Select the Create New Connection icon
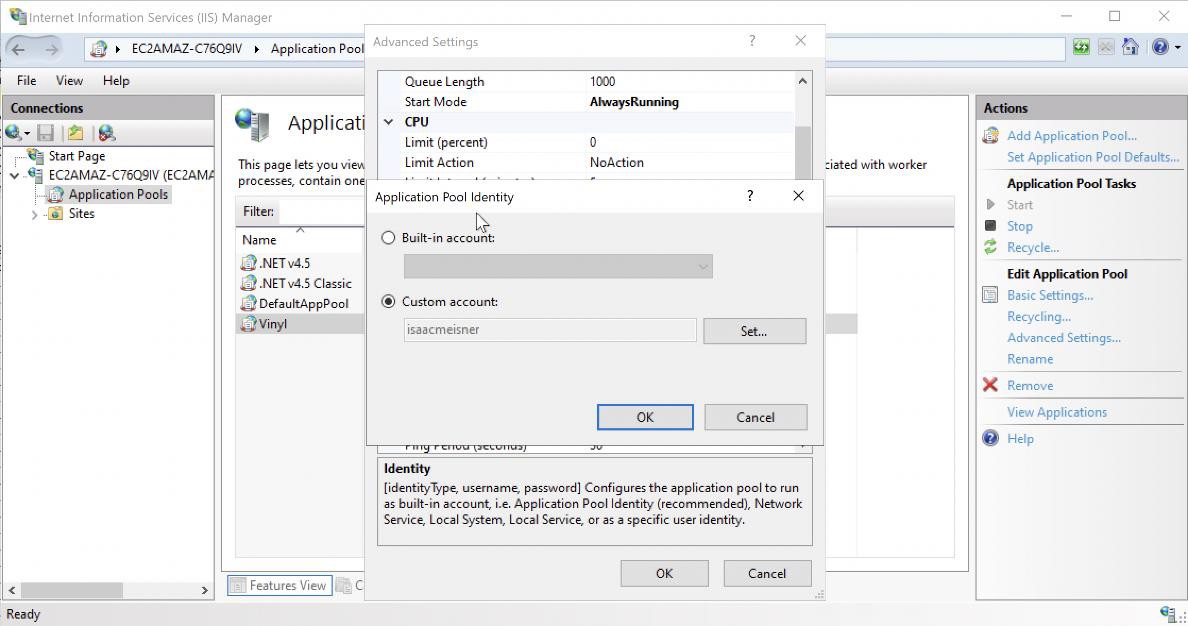 point(14,131)
